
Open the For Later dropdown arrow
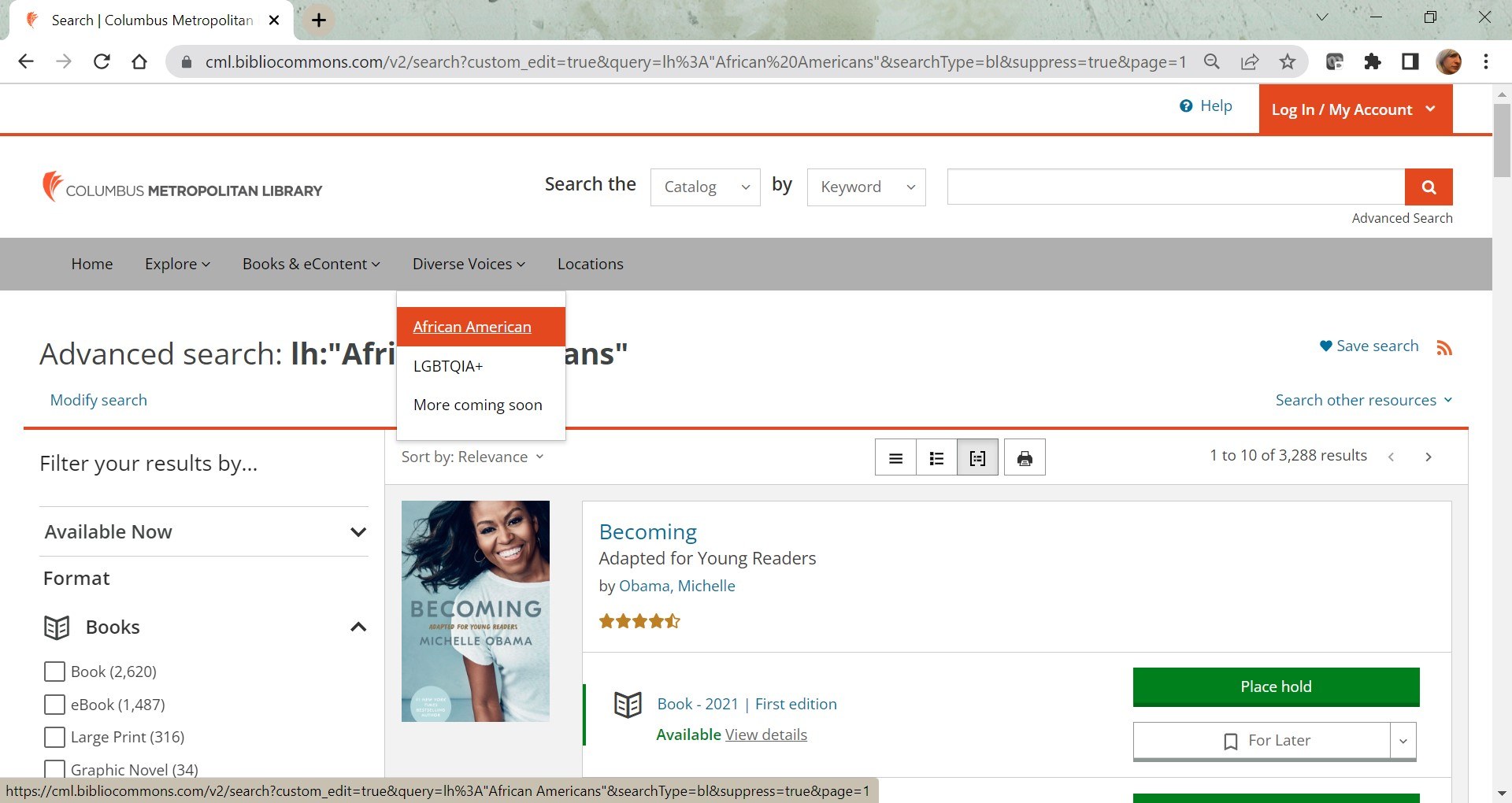click(x=1403, y=741)
